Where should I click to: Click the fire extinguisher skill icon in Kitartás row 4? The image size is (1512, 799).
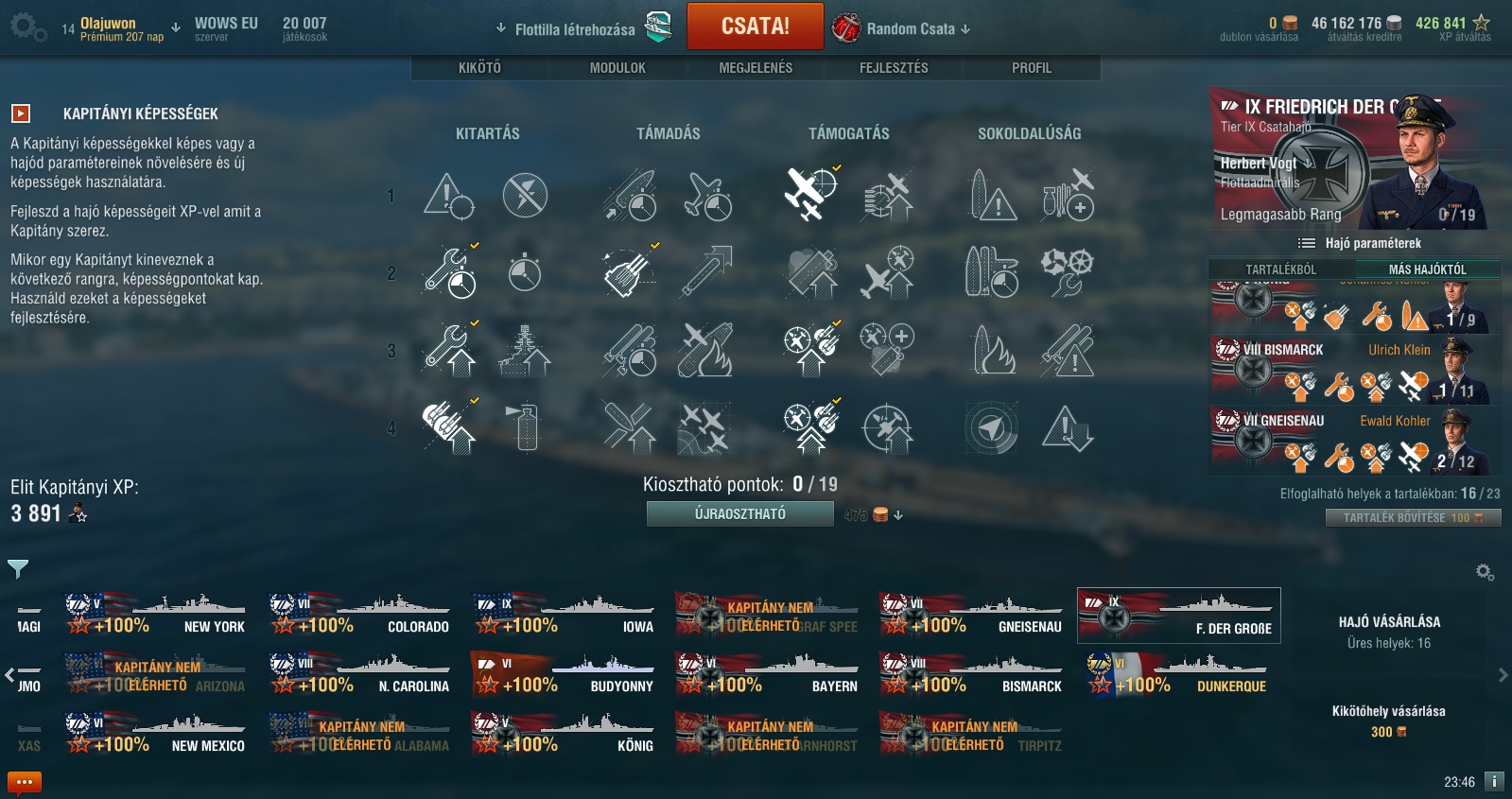click(x=525, y=427)
